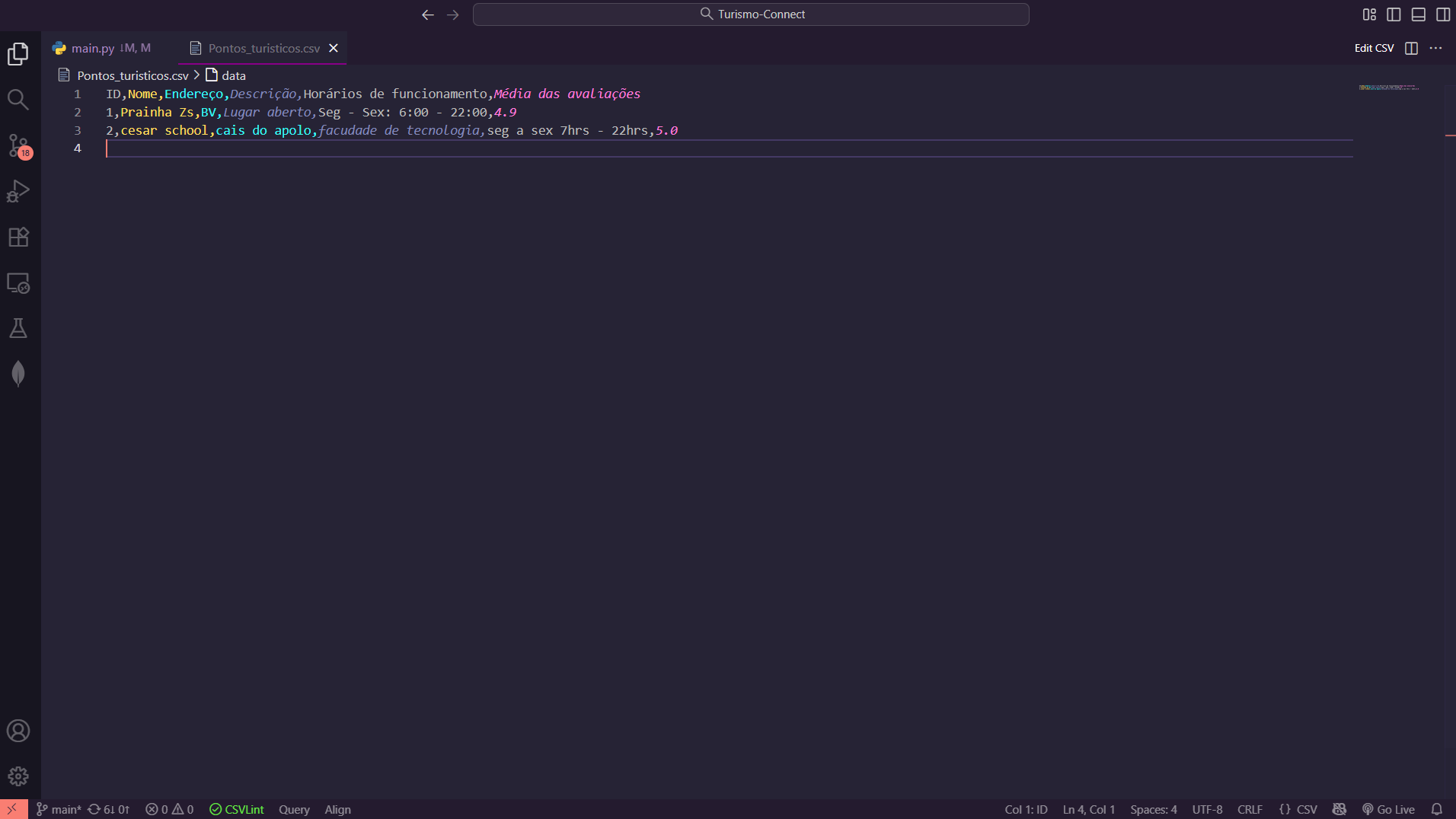Close the Pontos_turisticos.csv tab
The image size is (1456, 819).
pyautogui.click(x=334, y=48)
